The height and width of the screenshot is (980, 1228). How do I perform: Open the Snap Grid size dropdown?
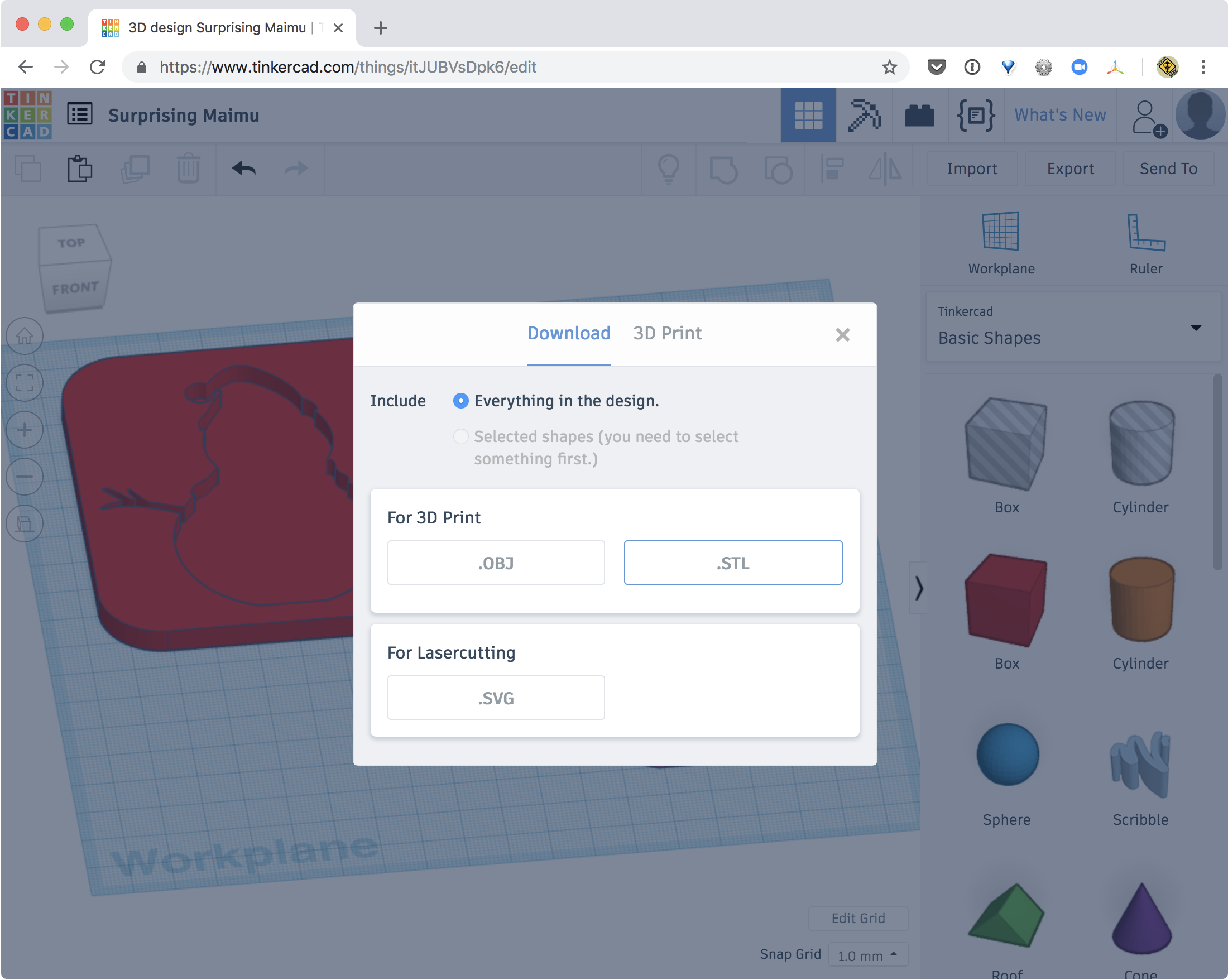tap(868, 954)
